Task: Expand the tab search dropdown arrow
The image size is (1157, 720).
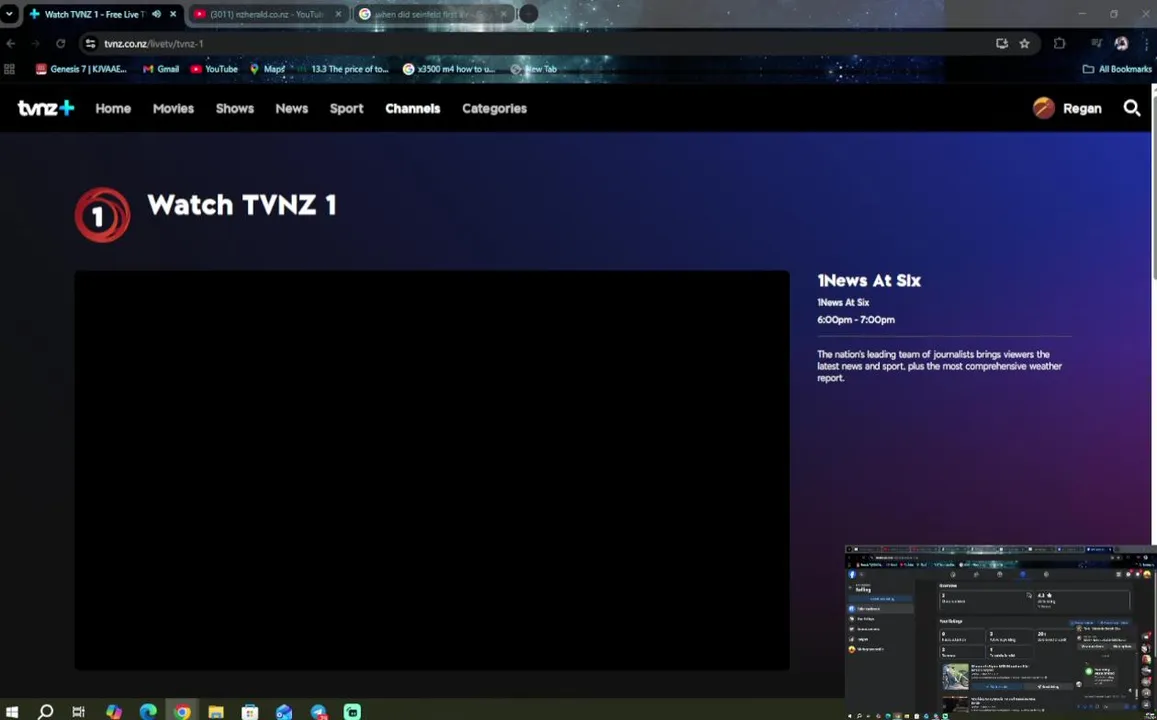Action: [10, 14]
